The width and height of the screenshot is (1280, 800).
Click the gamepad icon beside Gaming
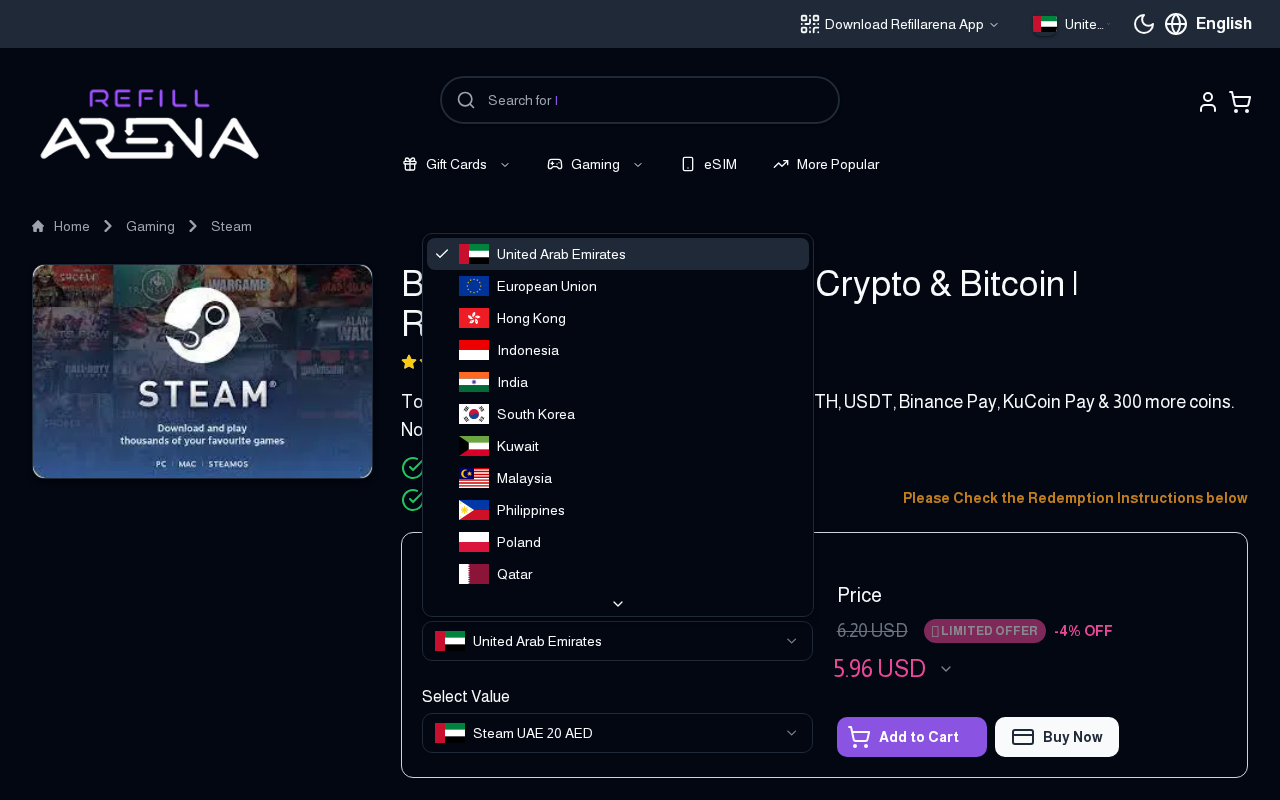[x=555, y=164]
